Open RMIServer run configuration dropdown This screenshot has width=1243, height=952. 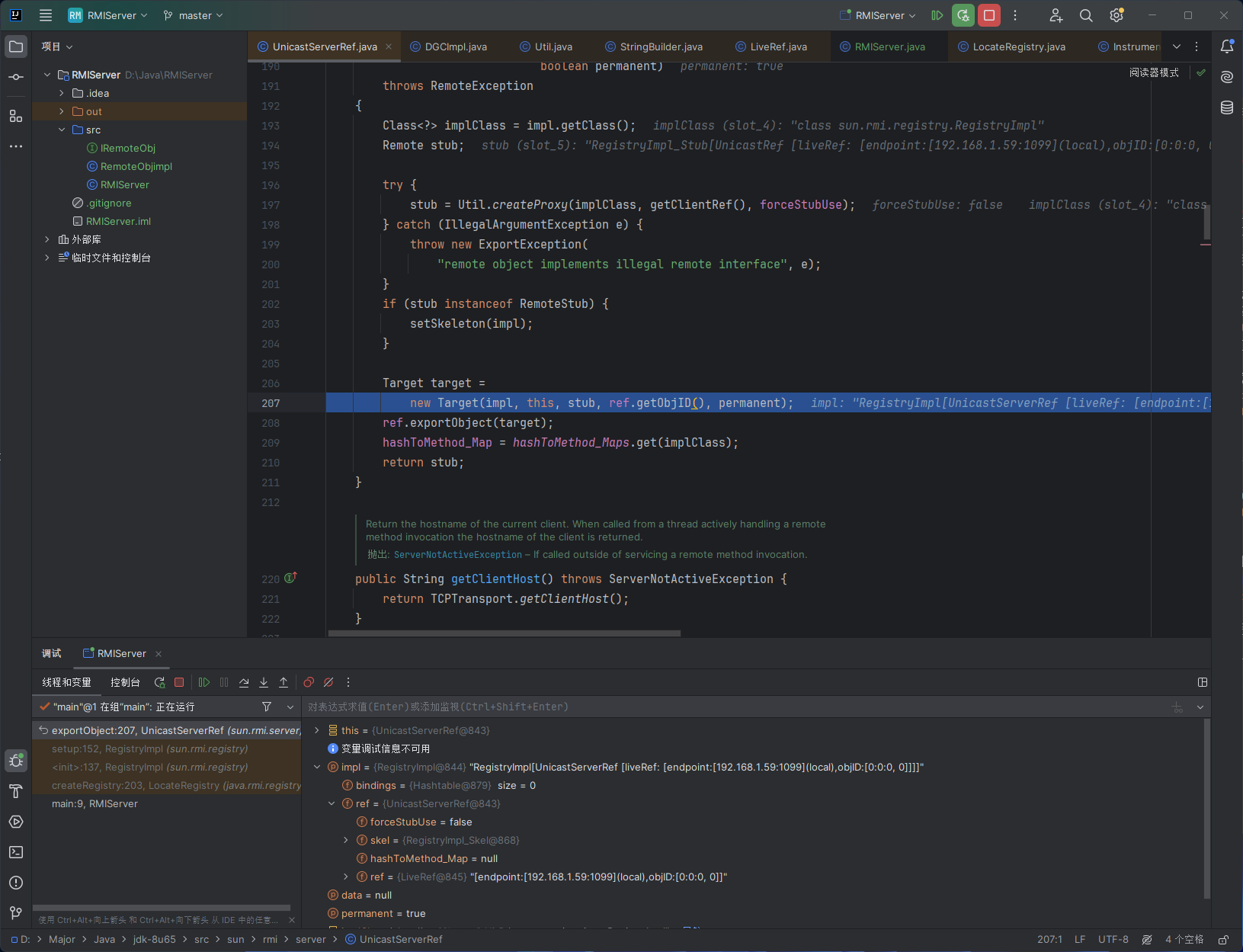[877, 15]
